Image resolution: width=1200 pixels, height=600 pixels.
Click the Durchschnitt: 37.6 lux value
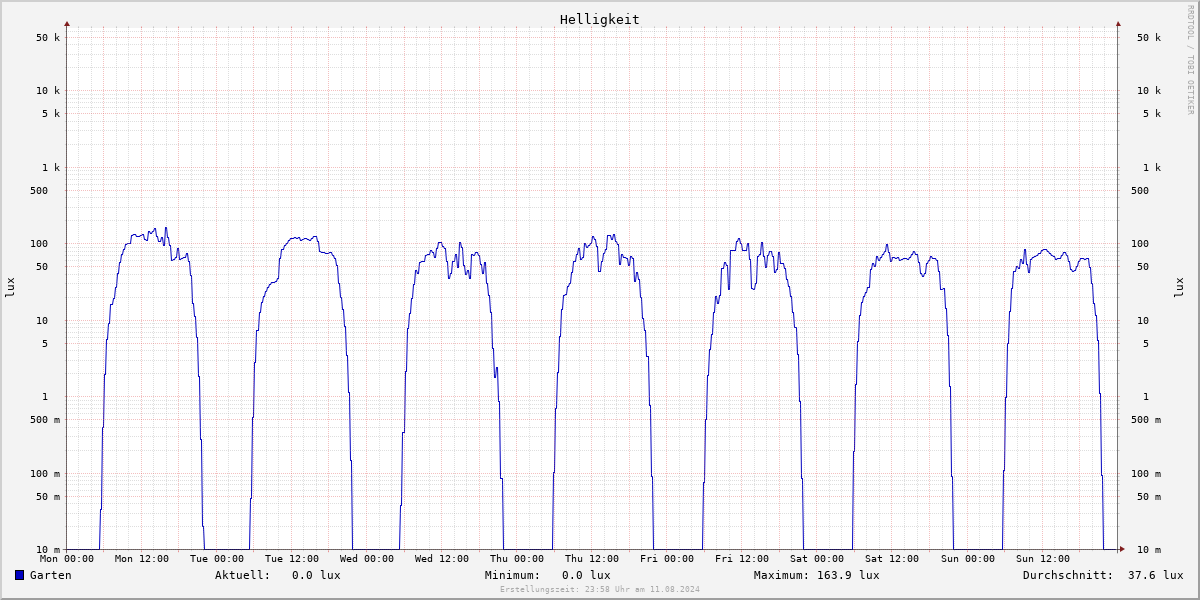pyautogui.click(x=1103, y=575)
